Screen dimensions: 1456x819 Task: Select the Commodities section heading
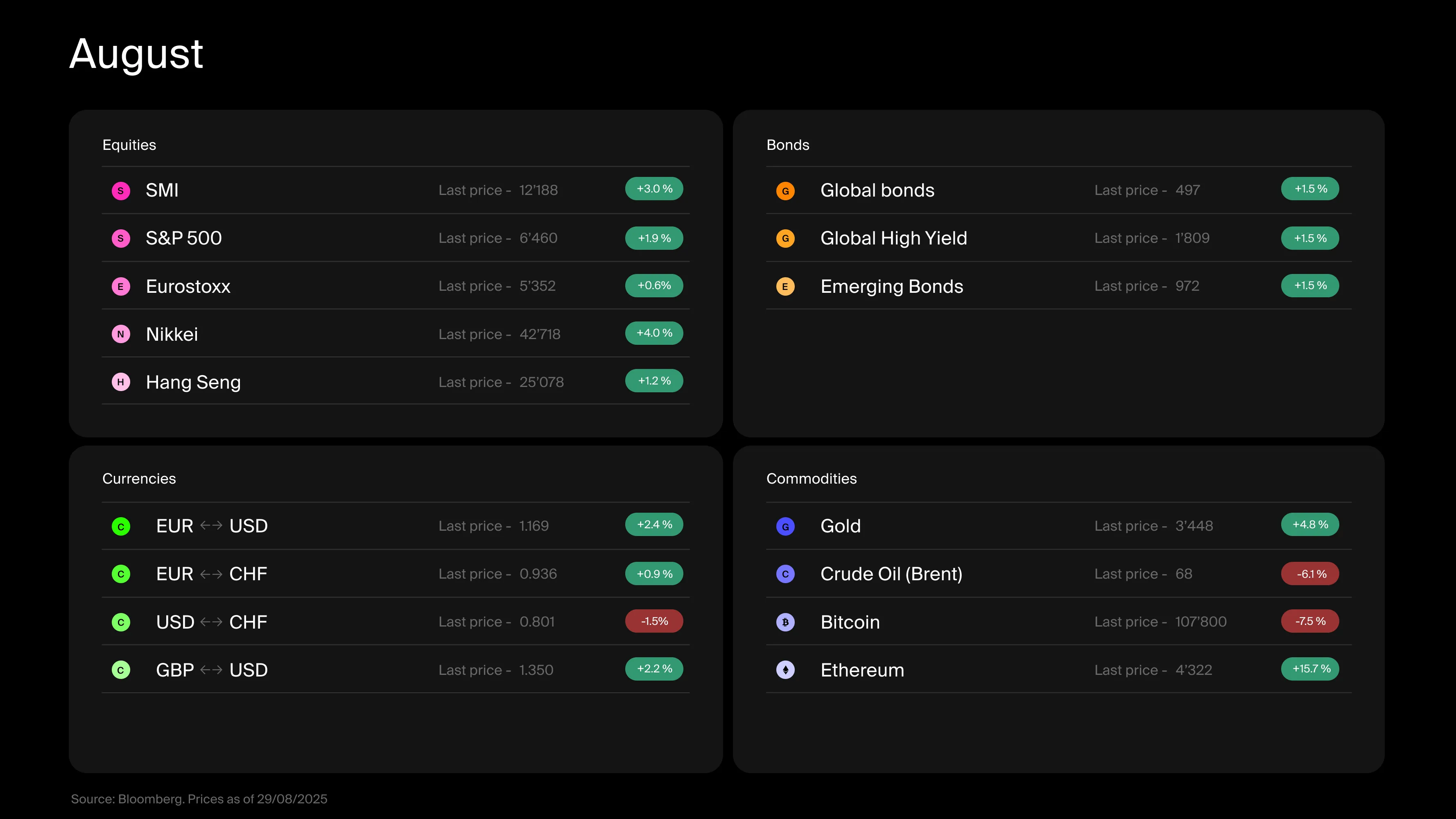[x=811, y=479]
